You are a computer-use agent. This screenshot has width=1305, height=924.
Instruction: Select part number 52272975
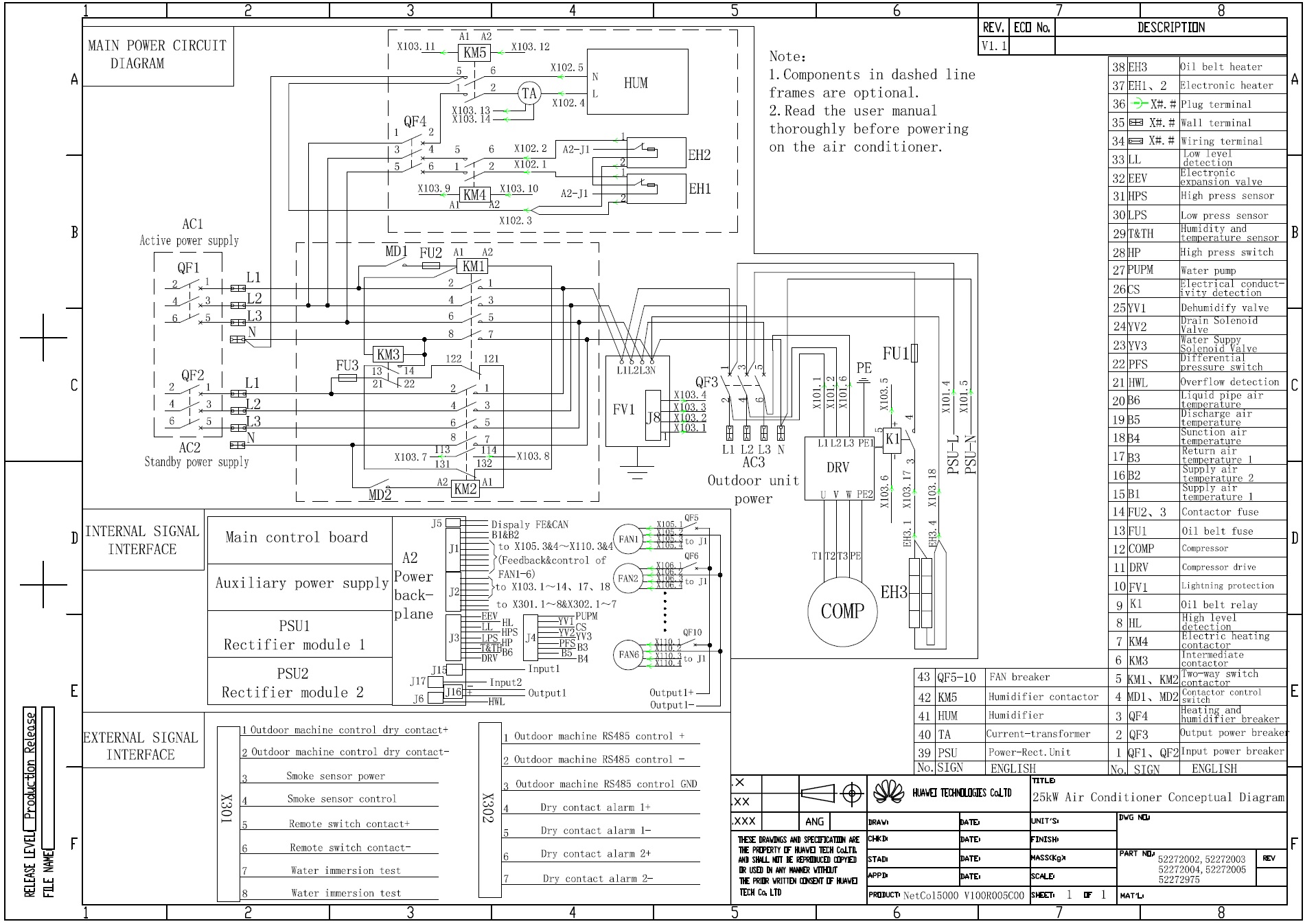pos(1179,879)
